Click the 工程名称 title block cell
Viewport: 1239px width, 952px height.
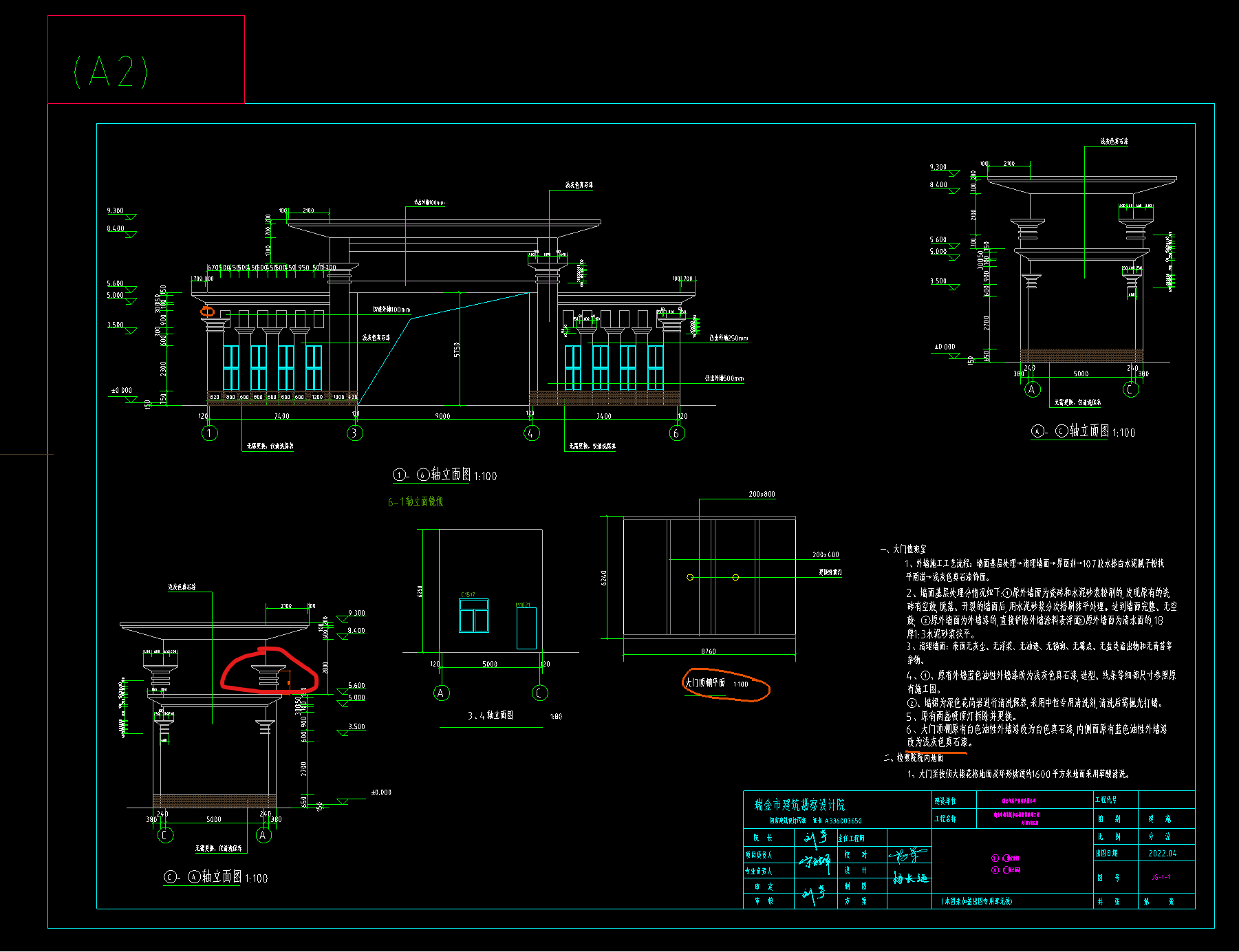pyautogui.click(x=945, y=819)
